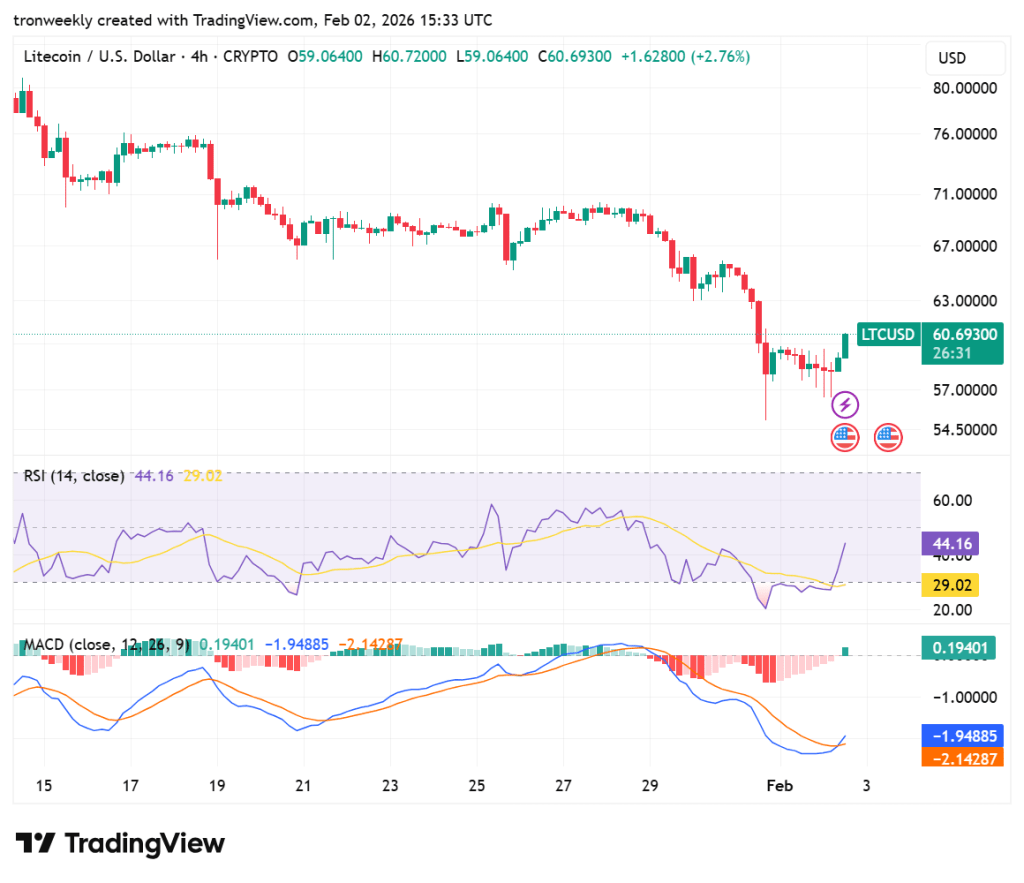Click the green MACD histogram tag 0.19401
The width and height of the screenshot is (1024, 883).
pos(959,648)
